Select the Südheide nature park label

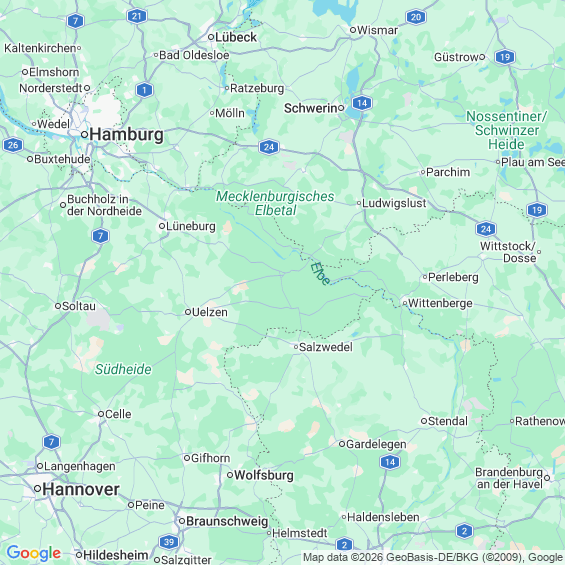coord(123,369)
